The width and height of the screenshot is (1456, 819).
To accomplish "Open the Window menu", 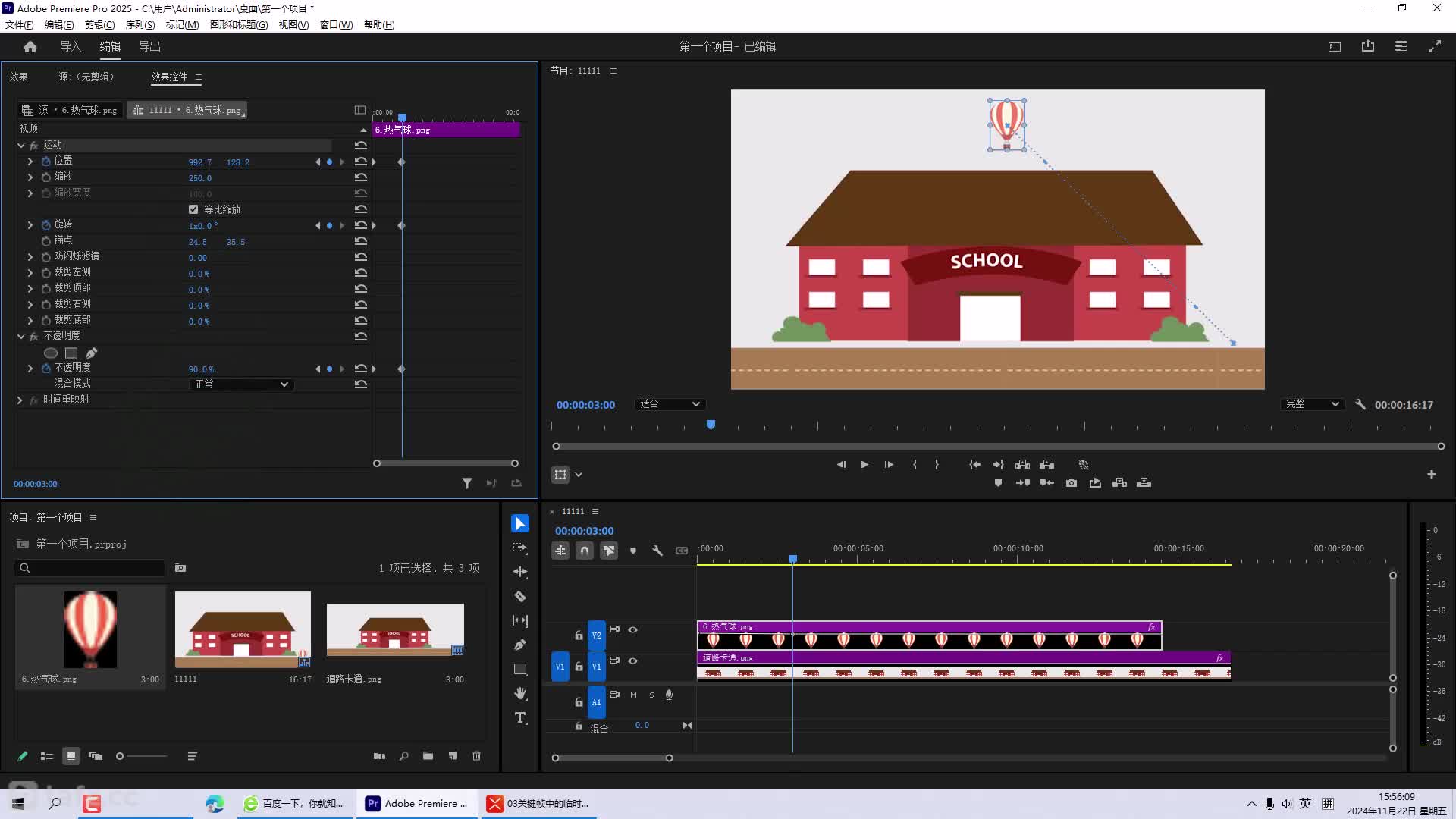I will point(336,24).
